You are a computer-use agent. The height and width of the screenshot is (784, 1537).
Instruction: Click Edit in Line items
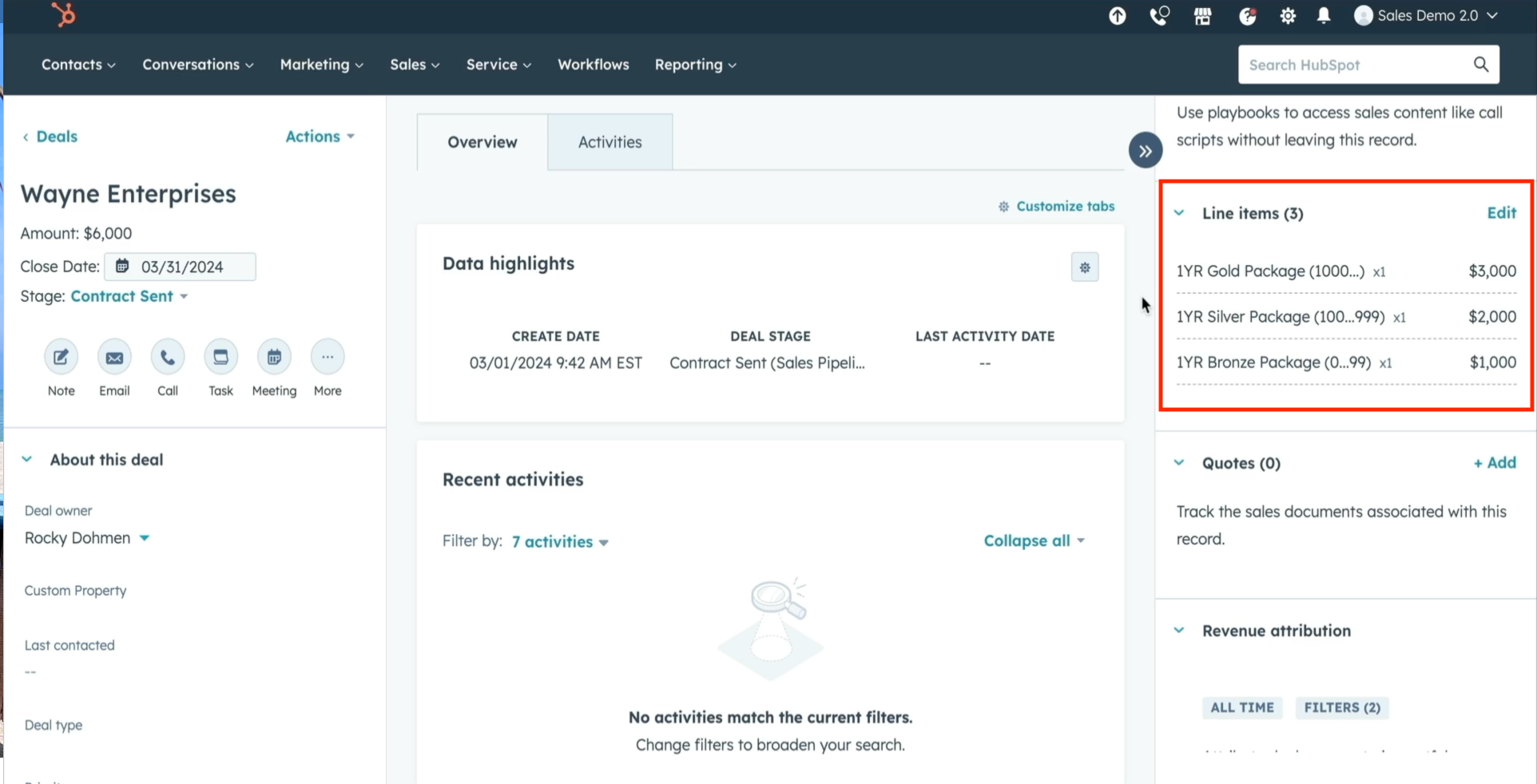coord(1501,213)
